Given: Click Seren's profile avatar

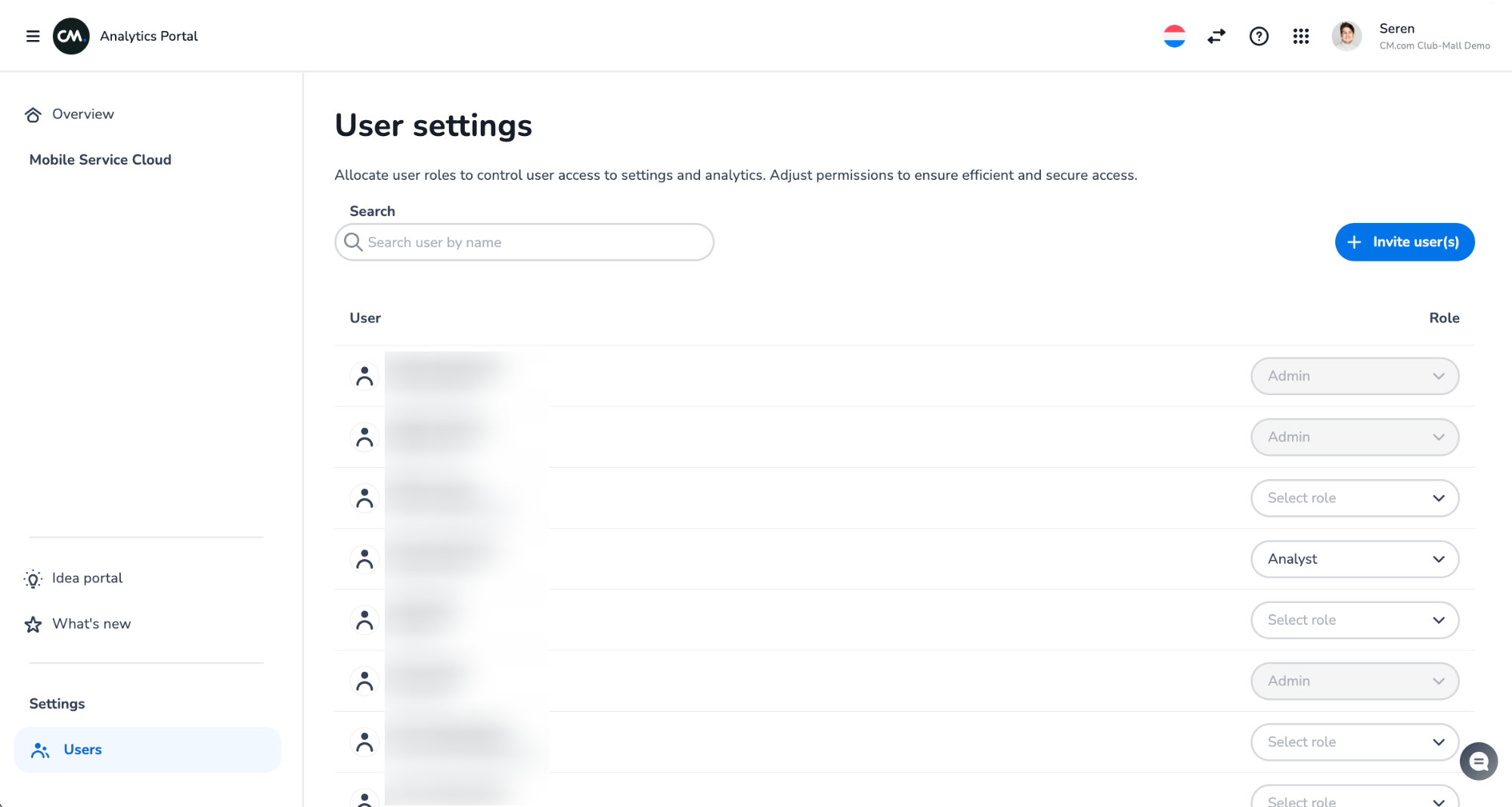Looking at the screenshot, I should 1346,36.
